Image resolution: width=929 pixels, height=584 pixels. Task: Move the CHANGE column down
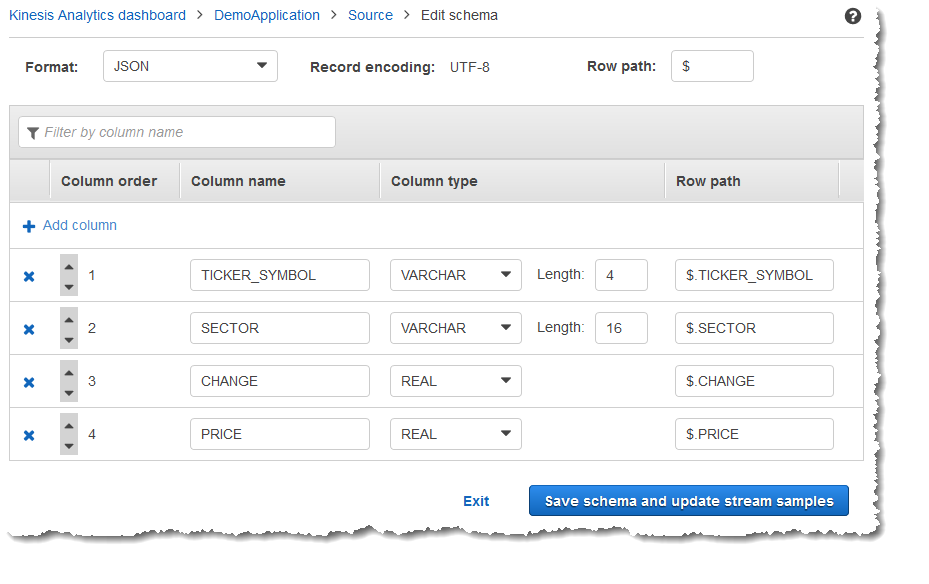(x=68, y=391)
